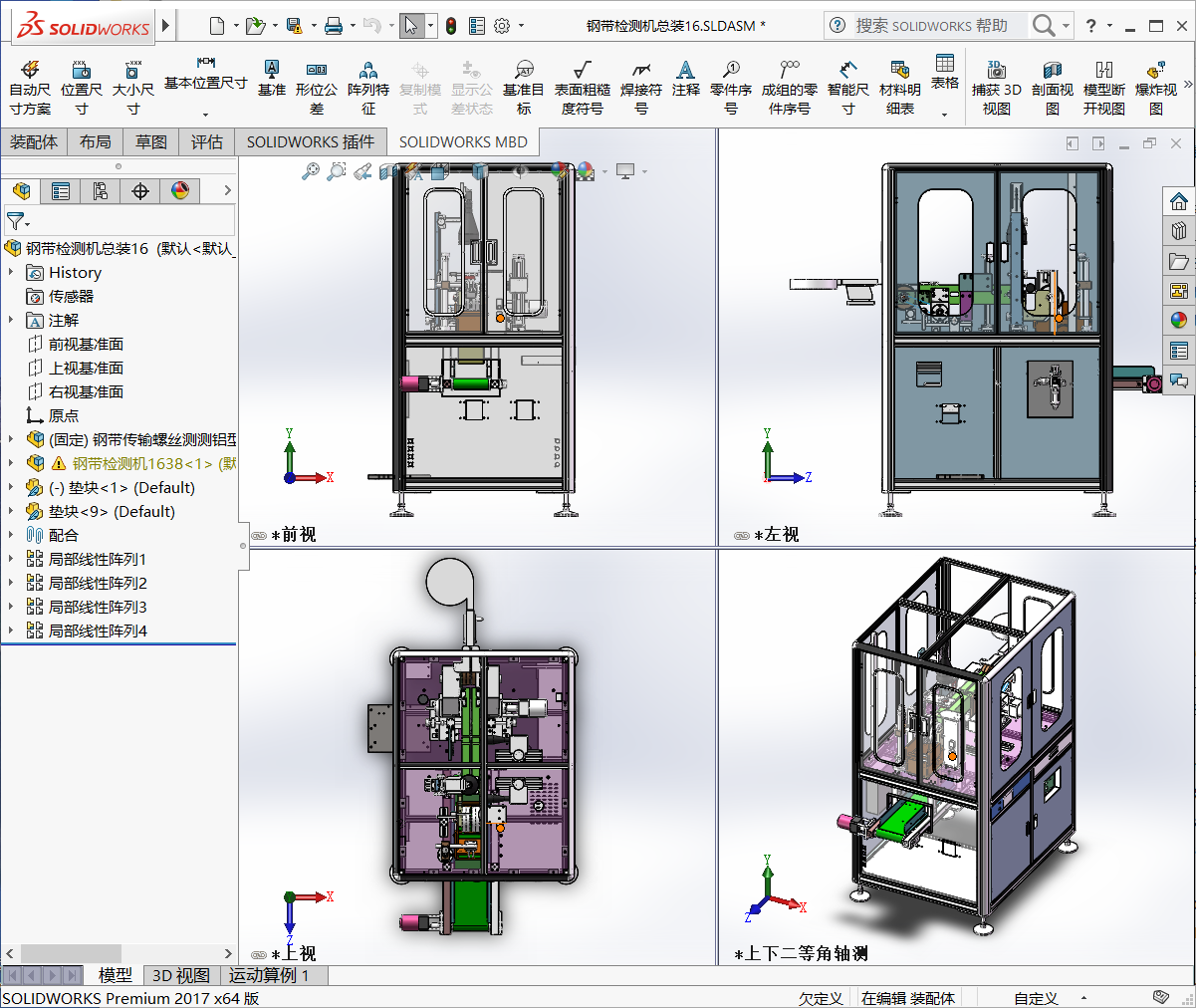Image resolution: width=1196 pixels, height=1008 pixels.
Task: Click the 阵列特征 tool
Action: click(368, 87)
